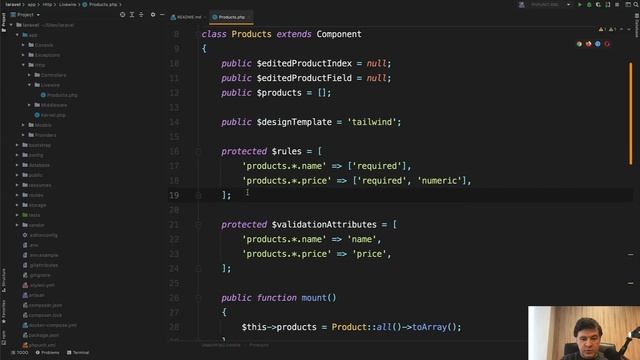The image size is (640, 360).
Task: Fold the mount function at line 26
Action: 198,298
